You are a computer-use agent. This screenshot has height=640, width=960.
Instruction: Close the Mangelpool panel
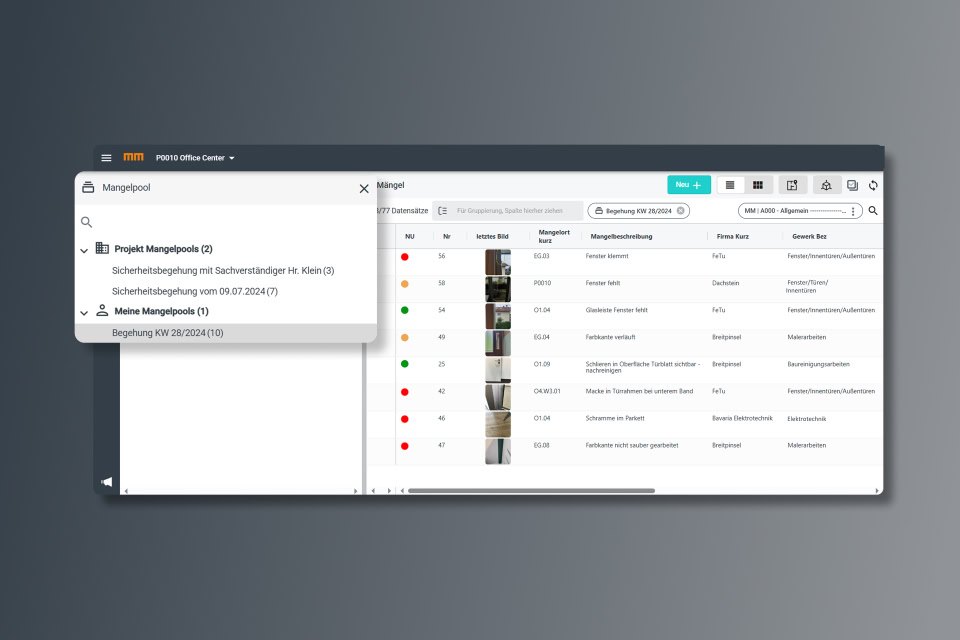click(x=364, y=188)
